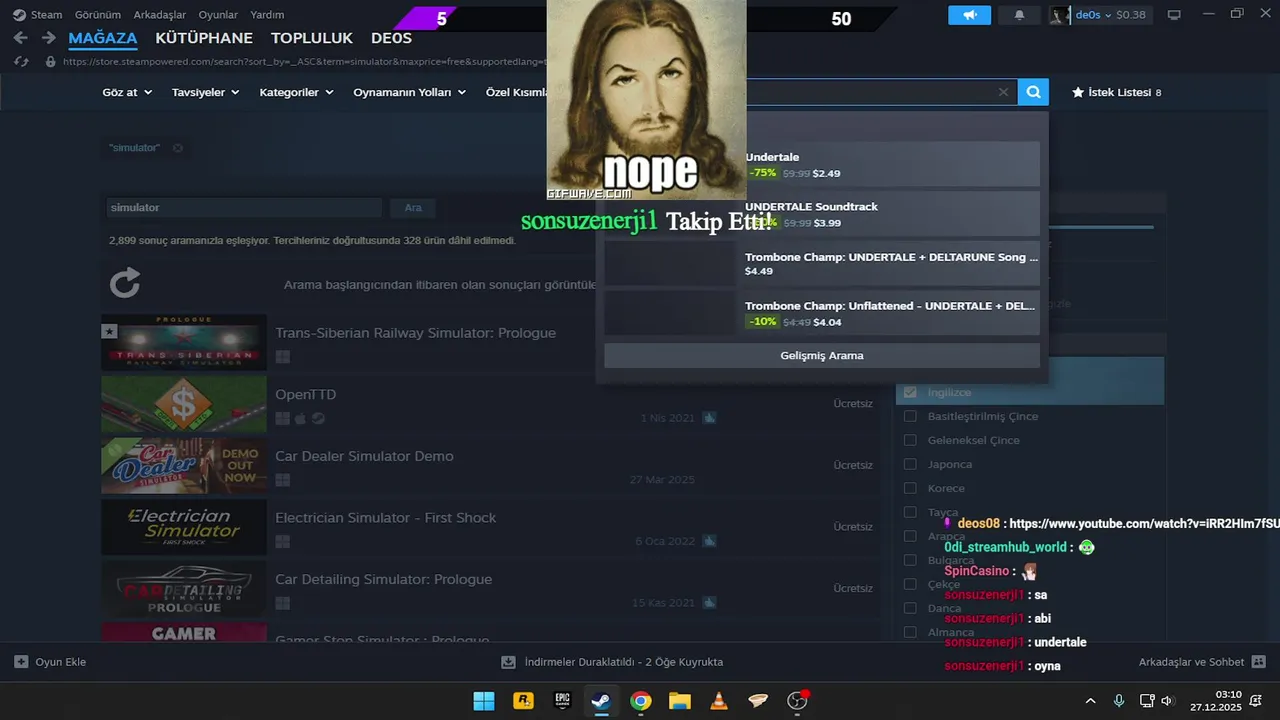Open the notifications bell

[1019, 15]
